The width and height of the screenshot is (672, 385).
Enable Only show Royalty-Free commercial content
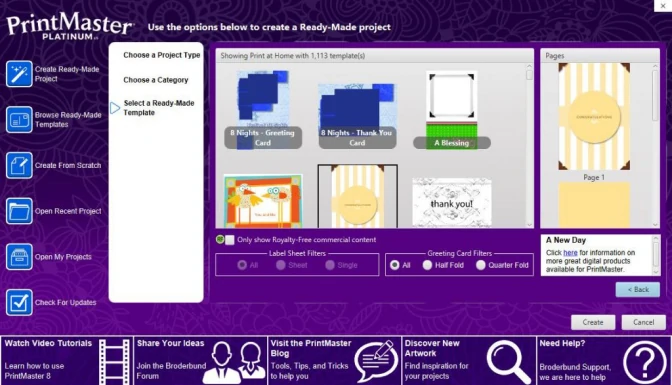(230, 240)
